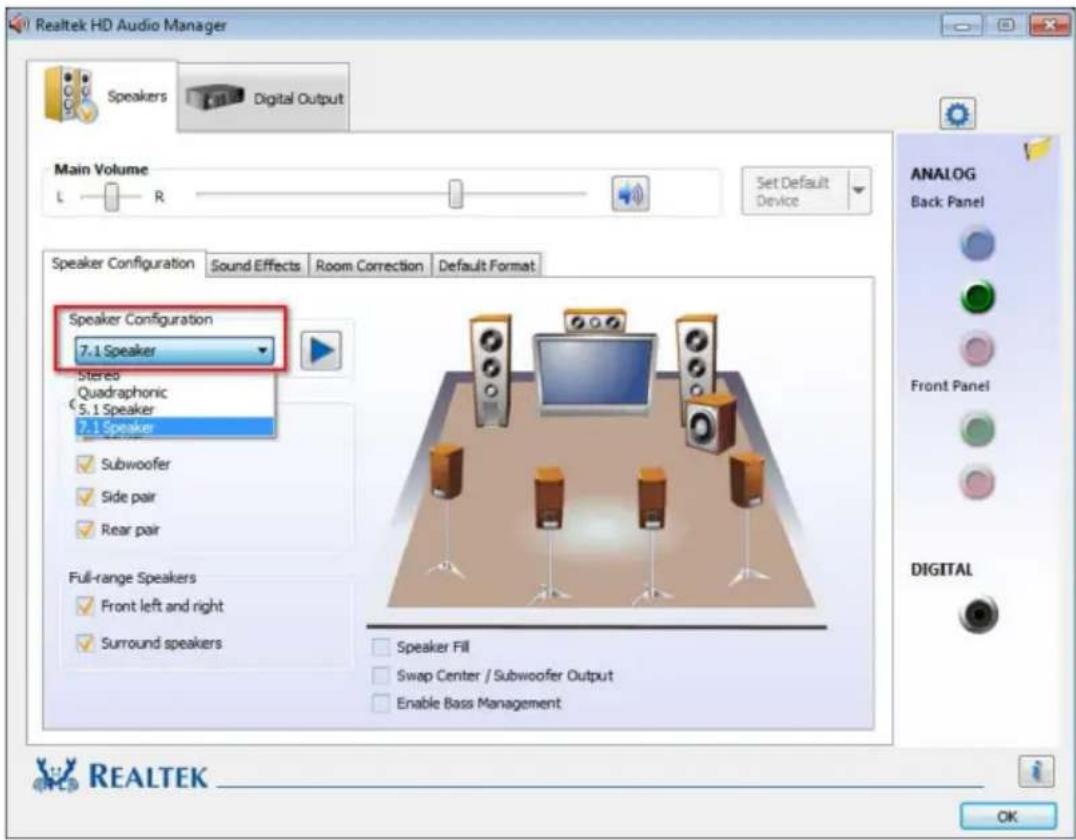Screen dimensions: 1076x840
Task: Click the main volume slider handle
Action: (x=456, y=194)
